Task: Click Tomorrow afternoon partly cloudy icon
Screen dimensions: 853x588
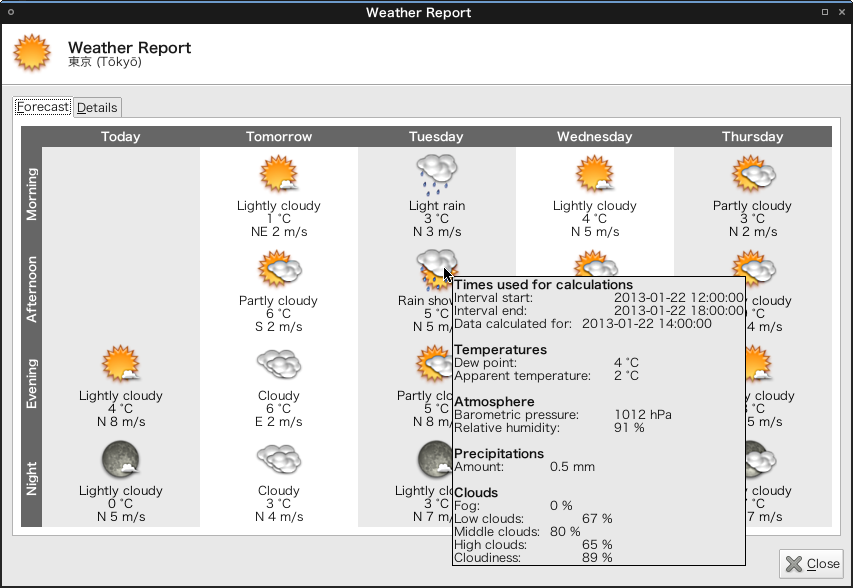Action: [x=278, y=270]
